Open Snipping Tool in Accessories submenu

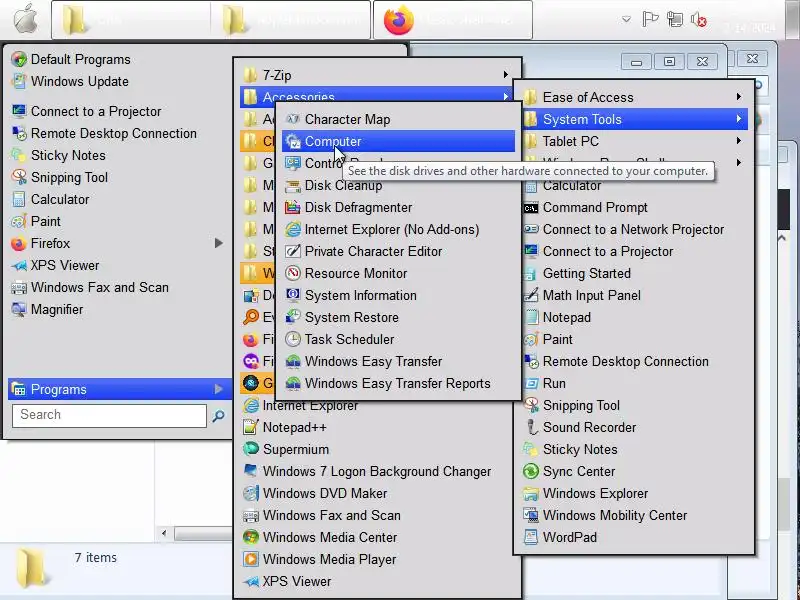coord(634,405)
